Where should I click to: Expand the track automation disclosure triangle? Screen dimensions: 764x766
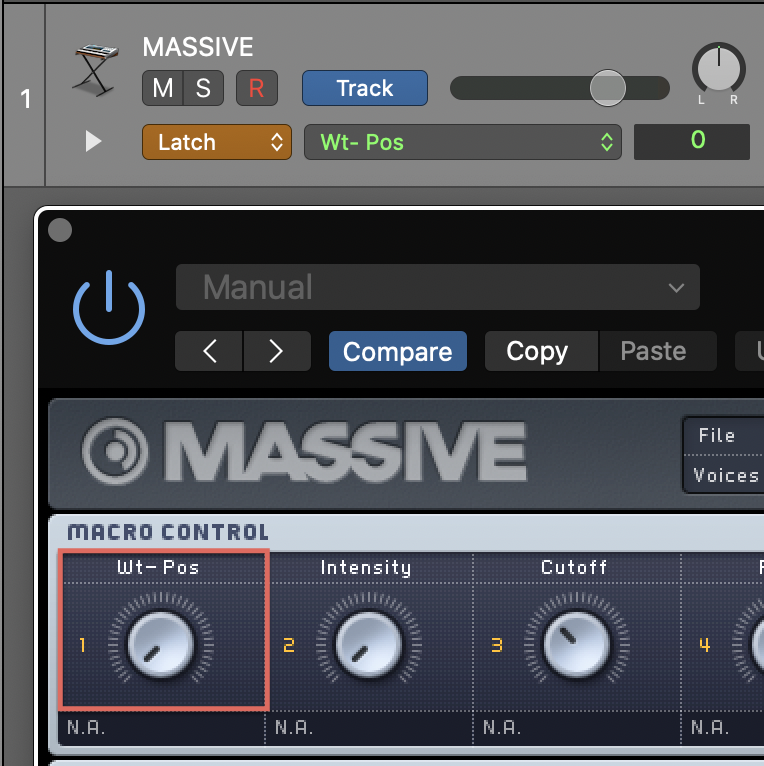[x=93, y=141]
